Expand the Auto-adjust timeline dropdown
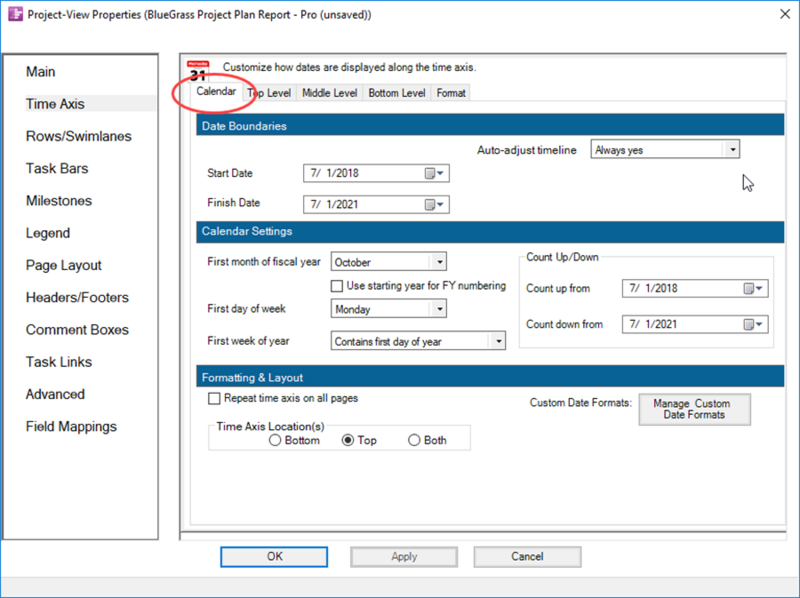This screenshot has height=598, width=800. pyautogui.click(x=733, y=150)
